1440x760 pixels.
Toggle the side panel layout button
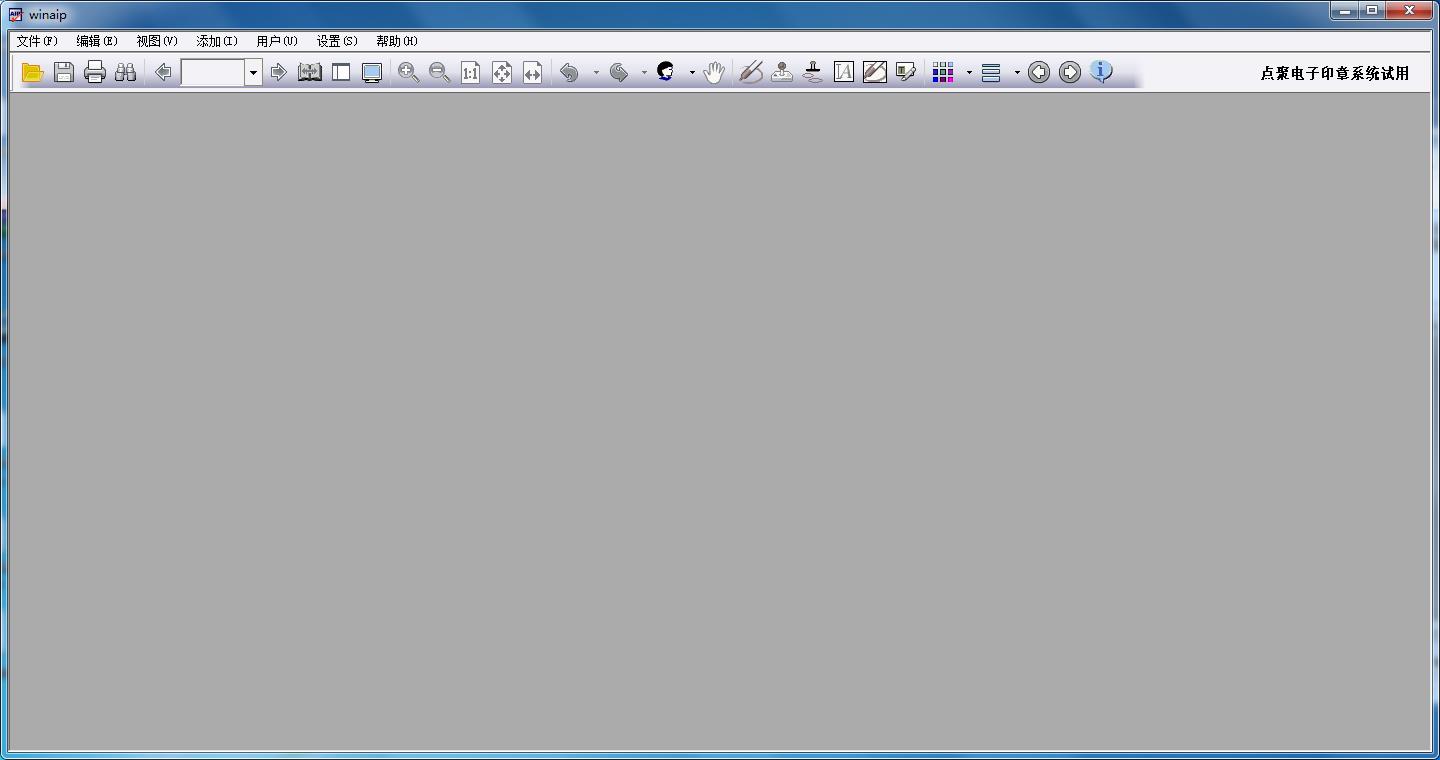click(341, 72)
